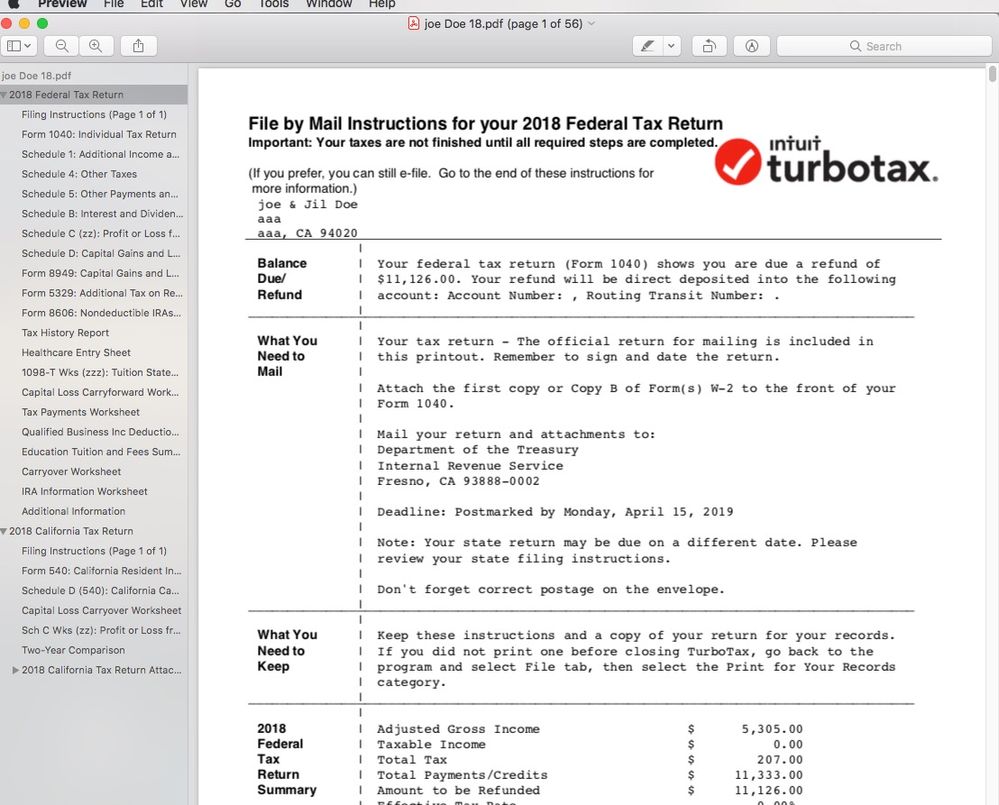Select Schedule 4: Other Taxes

tap(79, 174)
